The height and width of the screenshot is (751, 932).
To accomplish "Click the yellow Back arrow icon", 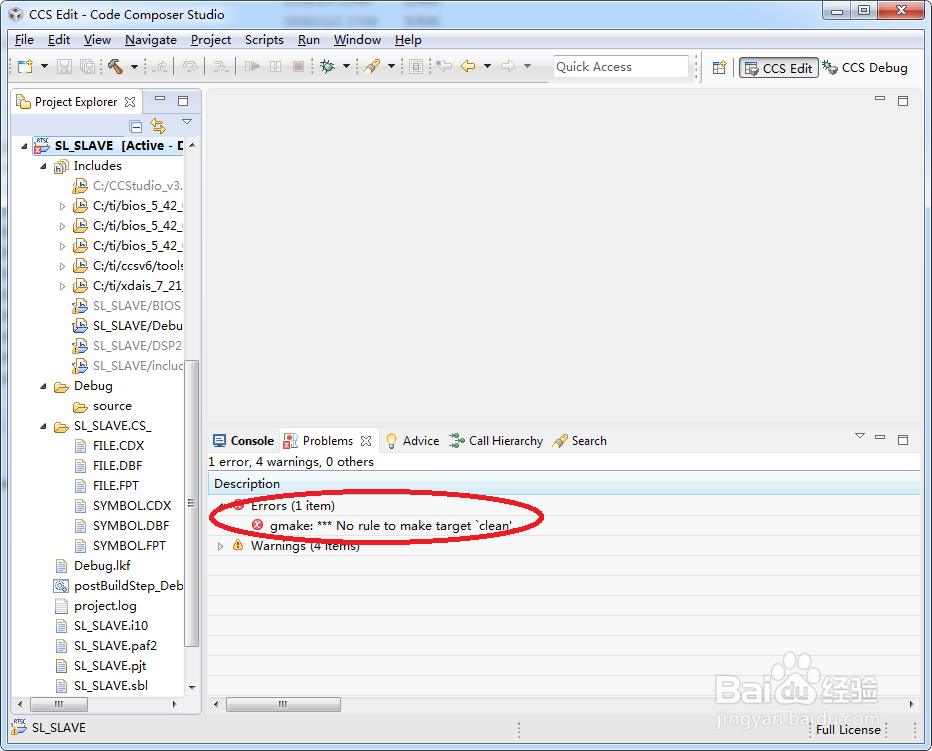I will click(x=468, y=66).
